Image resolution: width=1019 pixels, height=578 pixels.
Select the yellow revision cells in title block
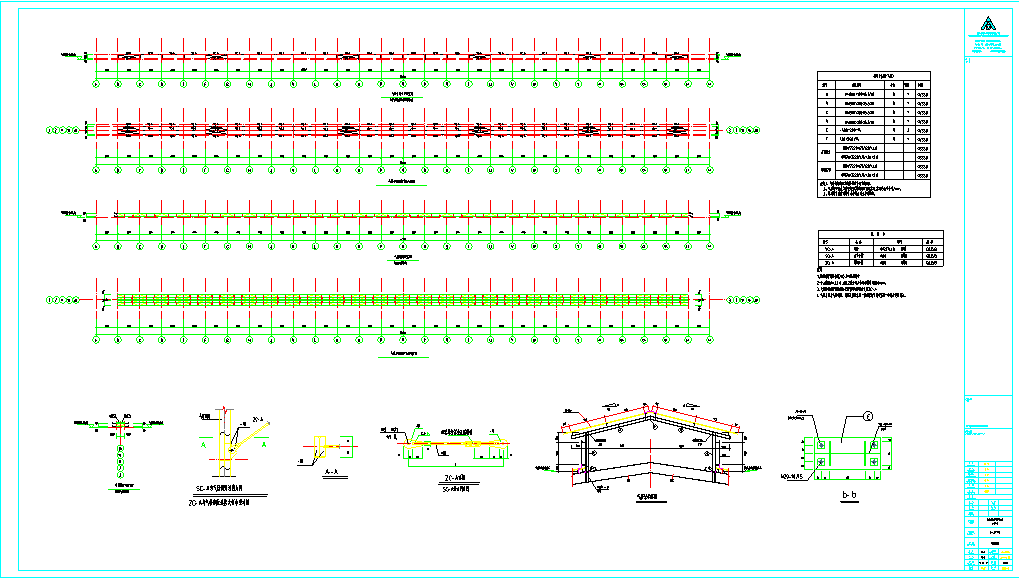tap(988, 477)
